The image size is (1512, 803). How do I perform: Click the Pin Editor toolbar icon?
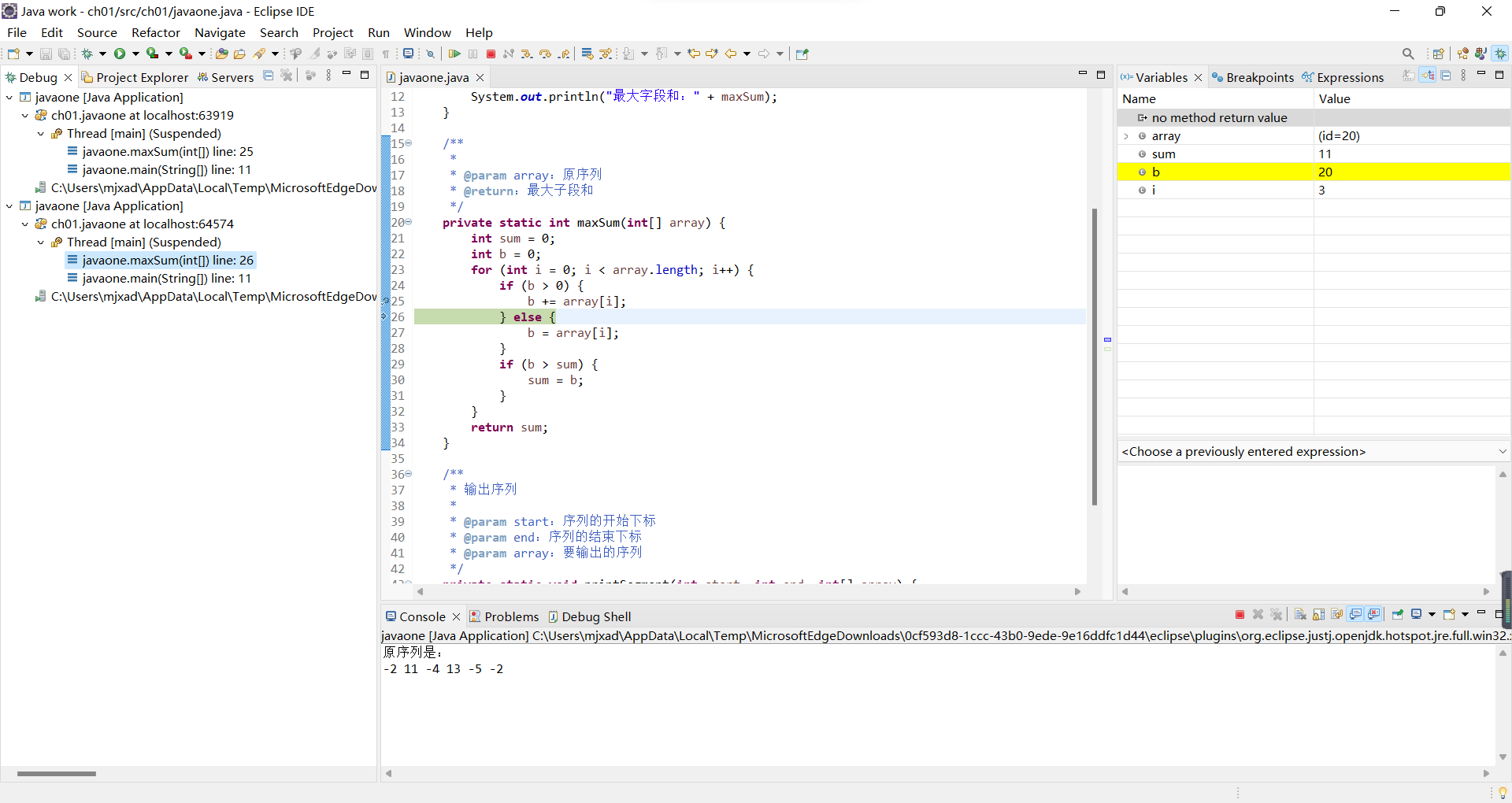pyautogui.click(x=802, y=54)
